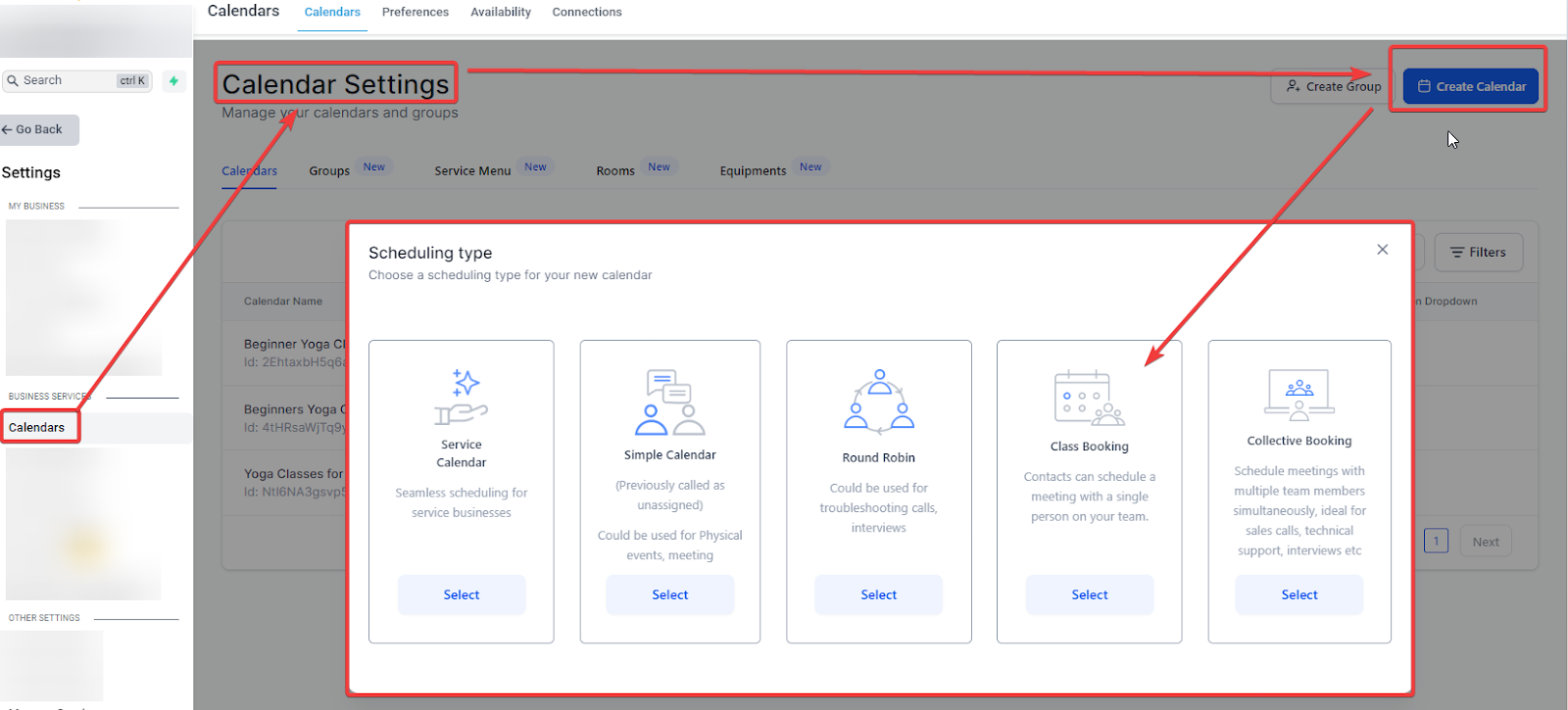Go back using the Go Back button
Image resolution: width=1568 pixels, height=710 pixels.
[x=39, y=129]
